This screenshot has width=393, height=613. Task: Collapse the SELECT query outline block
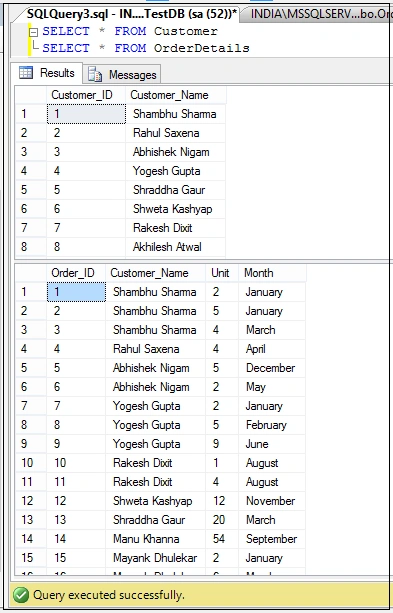[x=34, y=32]
